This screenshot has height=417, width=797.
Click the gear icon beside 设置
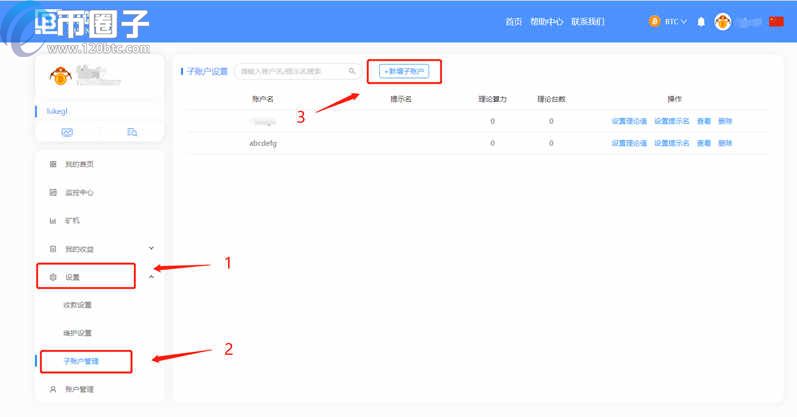point(53,277)
